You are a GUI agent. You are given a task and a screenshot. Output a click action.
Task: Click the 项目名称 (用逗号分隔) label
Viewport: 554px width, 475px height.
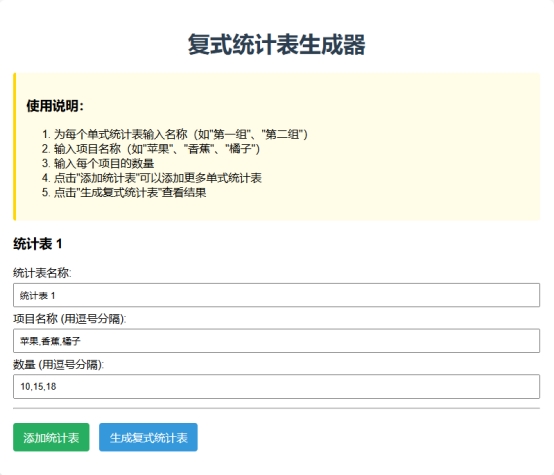[x=70, y=319]
